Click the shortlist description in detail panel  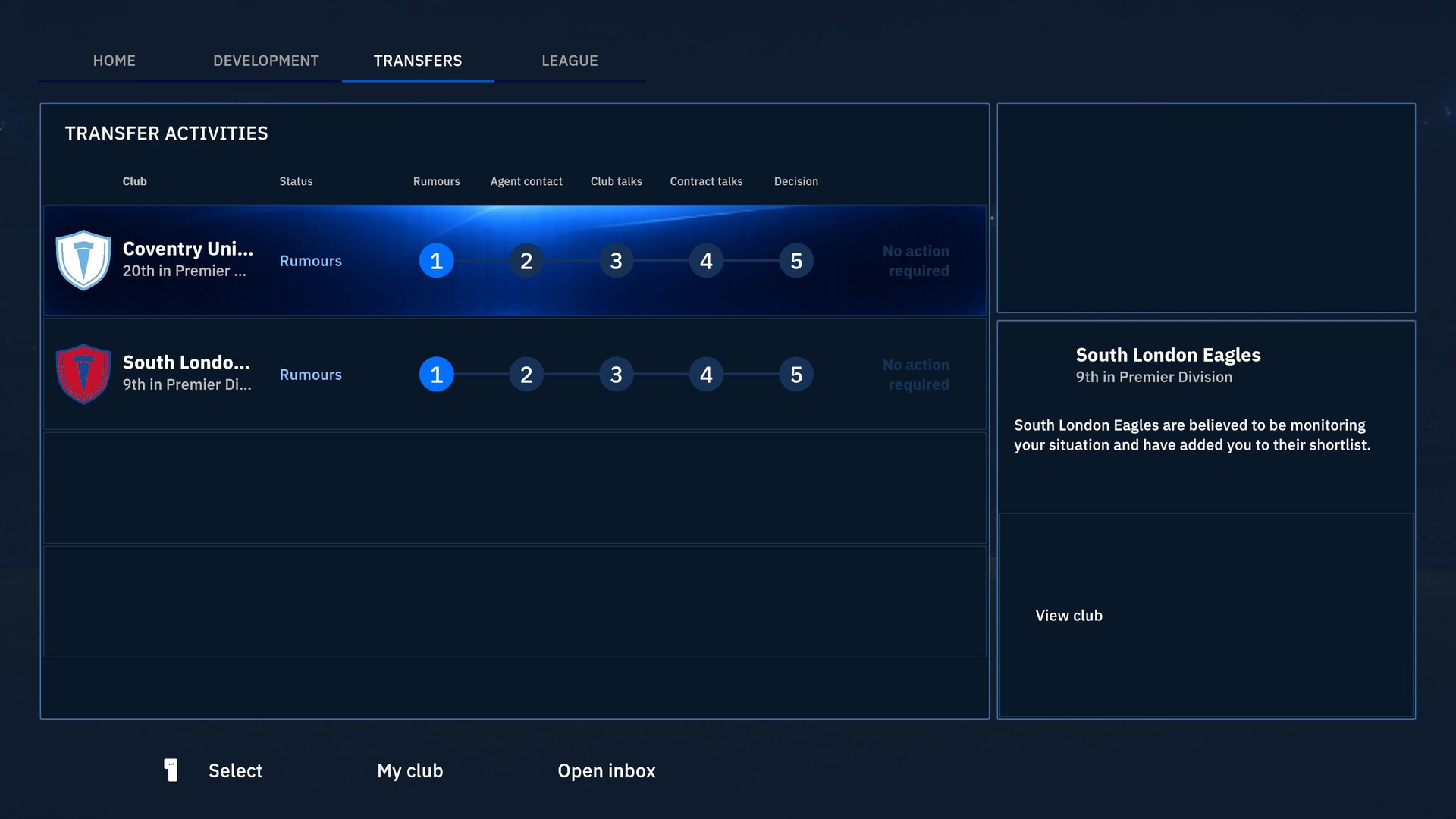[x=1192, y=435]
